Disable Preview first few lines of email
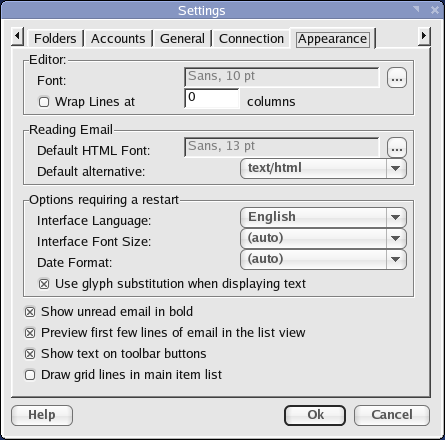 (30, 333)
